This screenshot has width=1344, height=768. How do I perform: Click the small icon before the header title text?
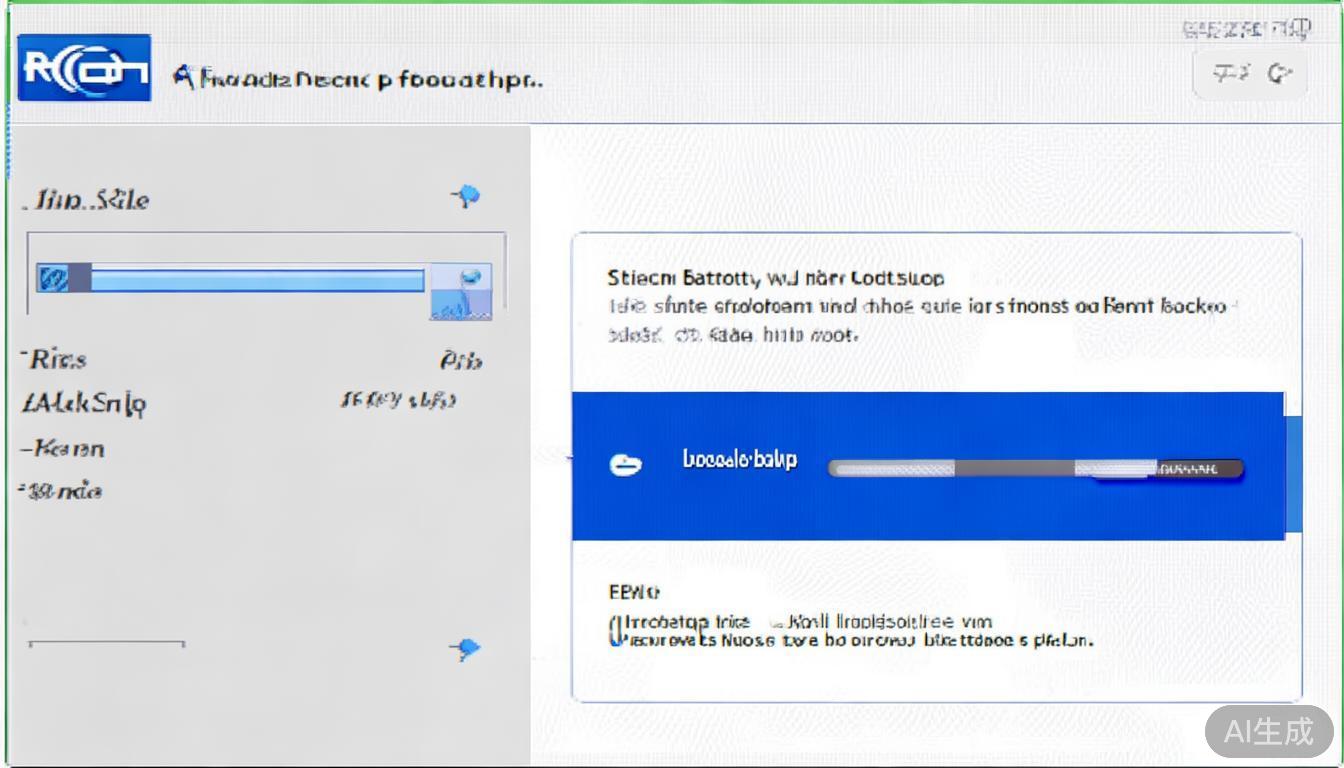[183, 78]
